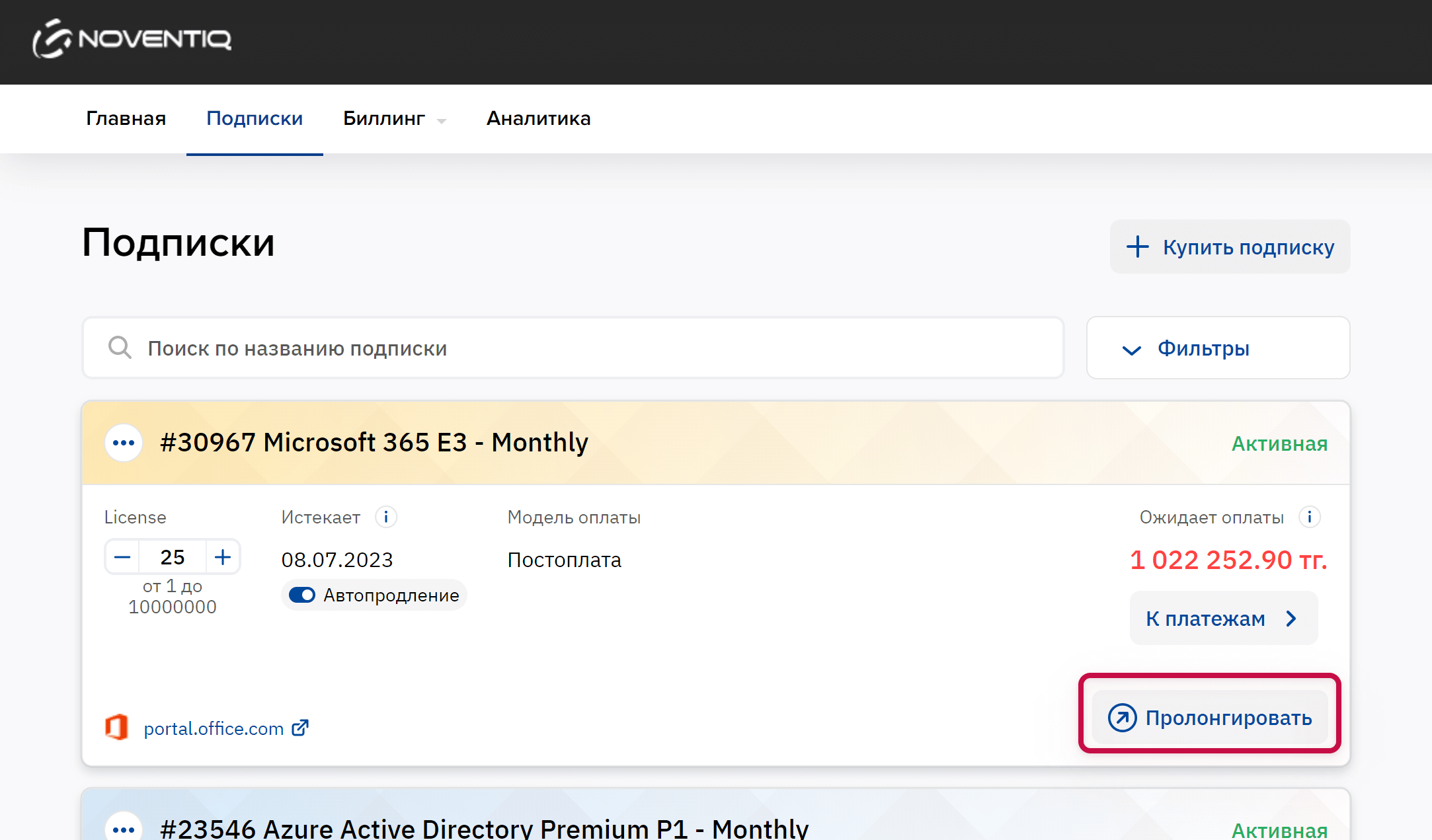Focus the subscription name search field
The image size is (1432, 840).
573,348
